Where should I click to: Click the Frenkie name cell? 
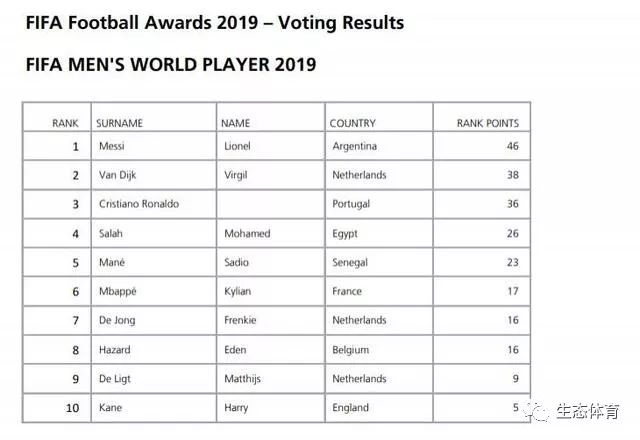click(271, 320)
